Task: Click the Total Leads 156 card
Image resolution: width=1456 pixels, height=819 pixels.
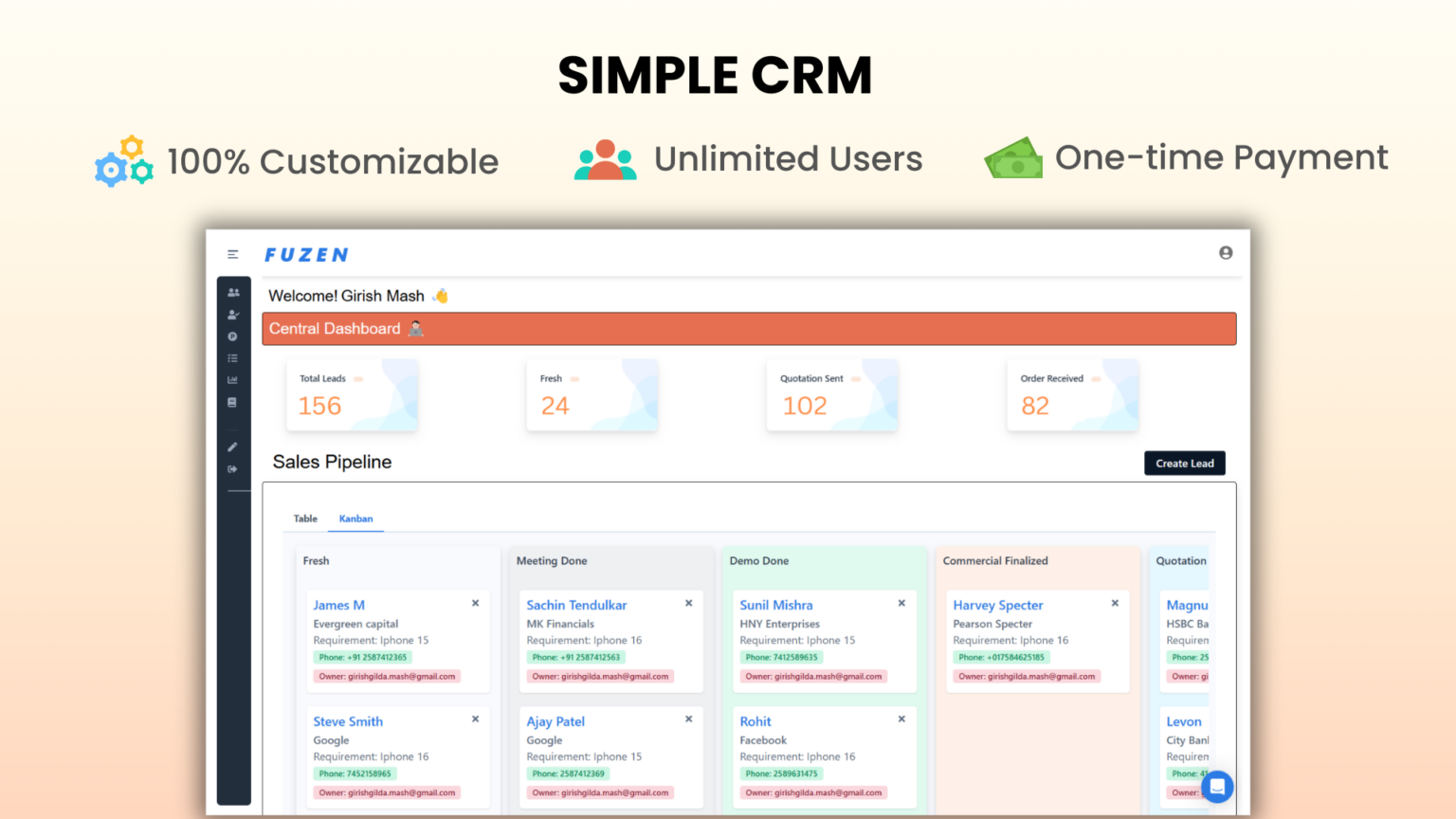Action: coord(352,396)
